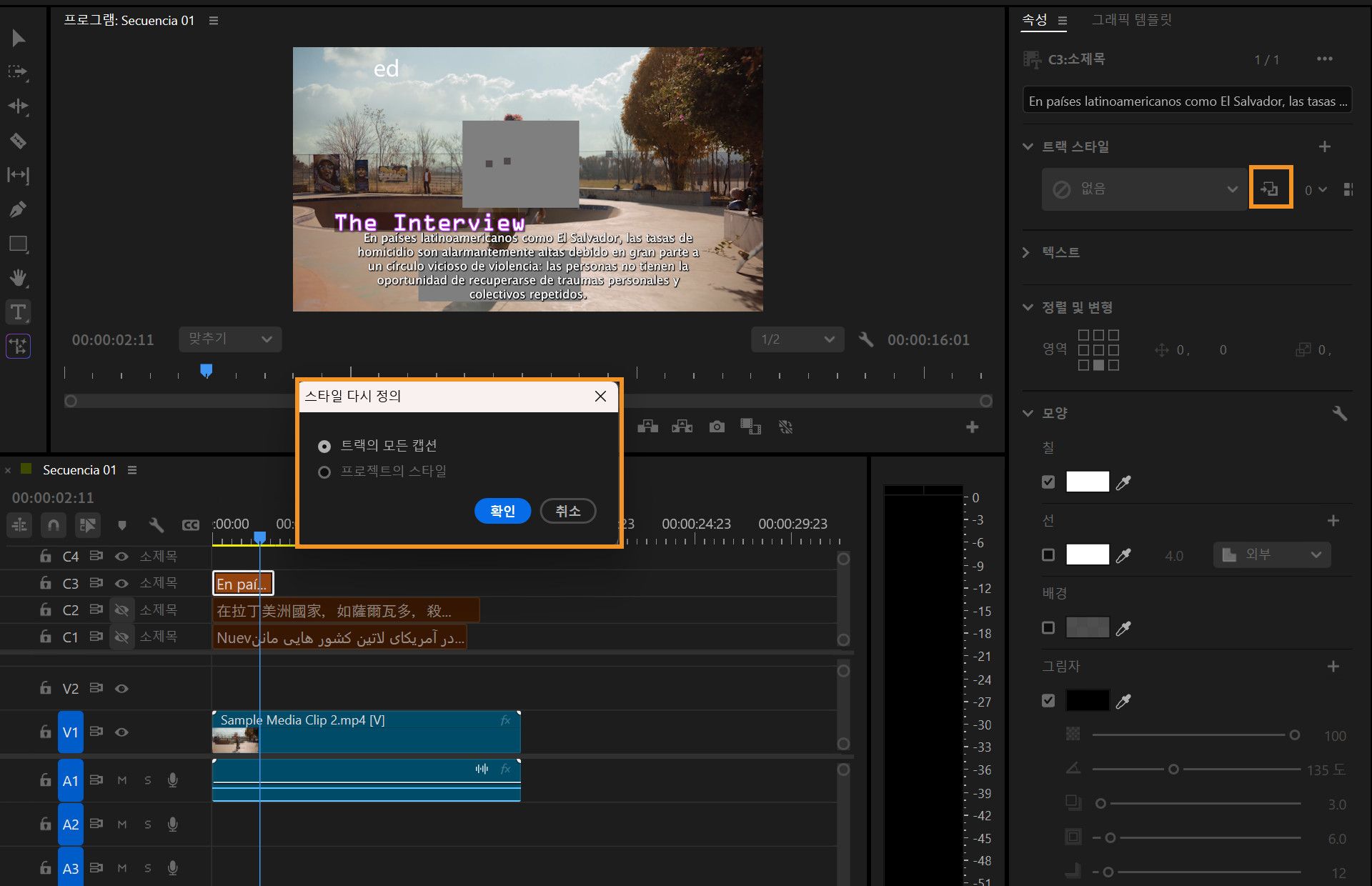Click the black shadow color swatch
The image size is (1372, 886).
[1087, 701]
